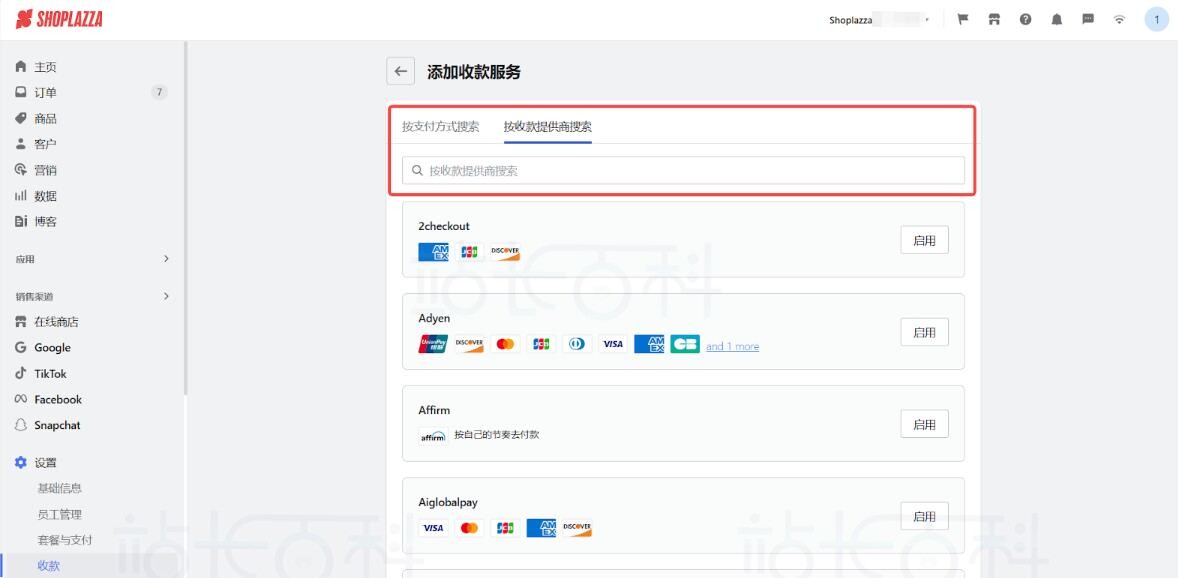Open the notifications bell
1178x578 pixels.
tap(1057, 20)
